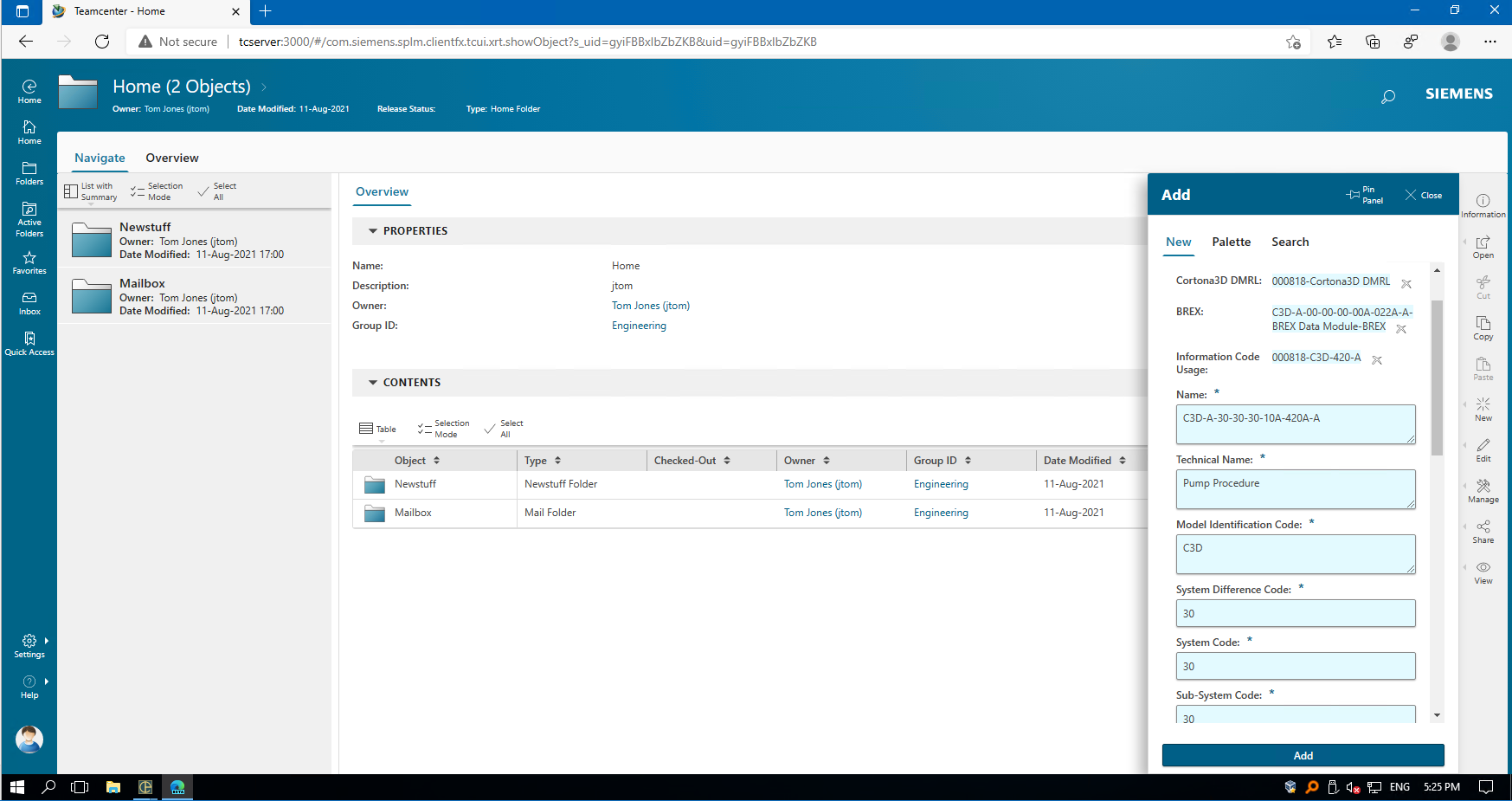Viewport: 1512px width, 801px height.
Task: Click Select All in Contents toolbar
Action: point(504,429)
